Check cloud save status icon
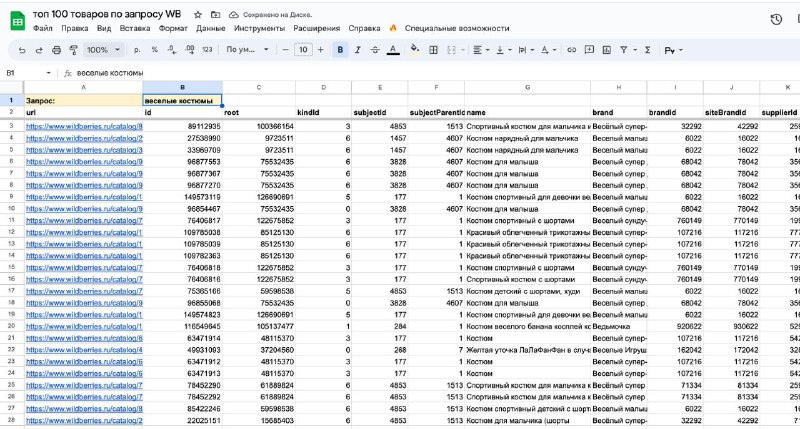Screen dimensions: 800x429 coord(234,15)
